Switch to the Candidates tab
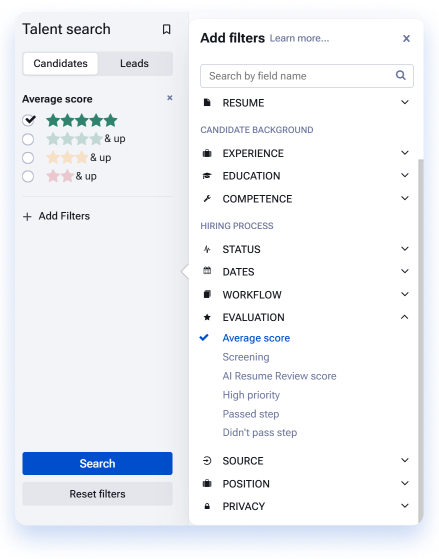The image size is (439, 559). (x=60, y=63)
